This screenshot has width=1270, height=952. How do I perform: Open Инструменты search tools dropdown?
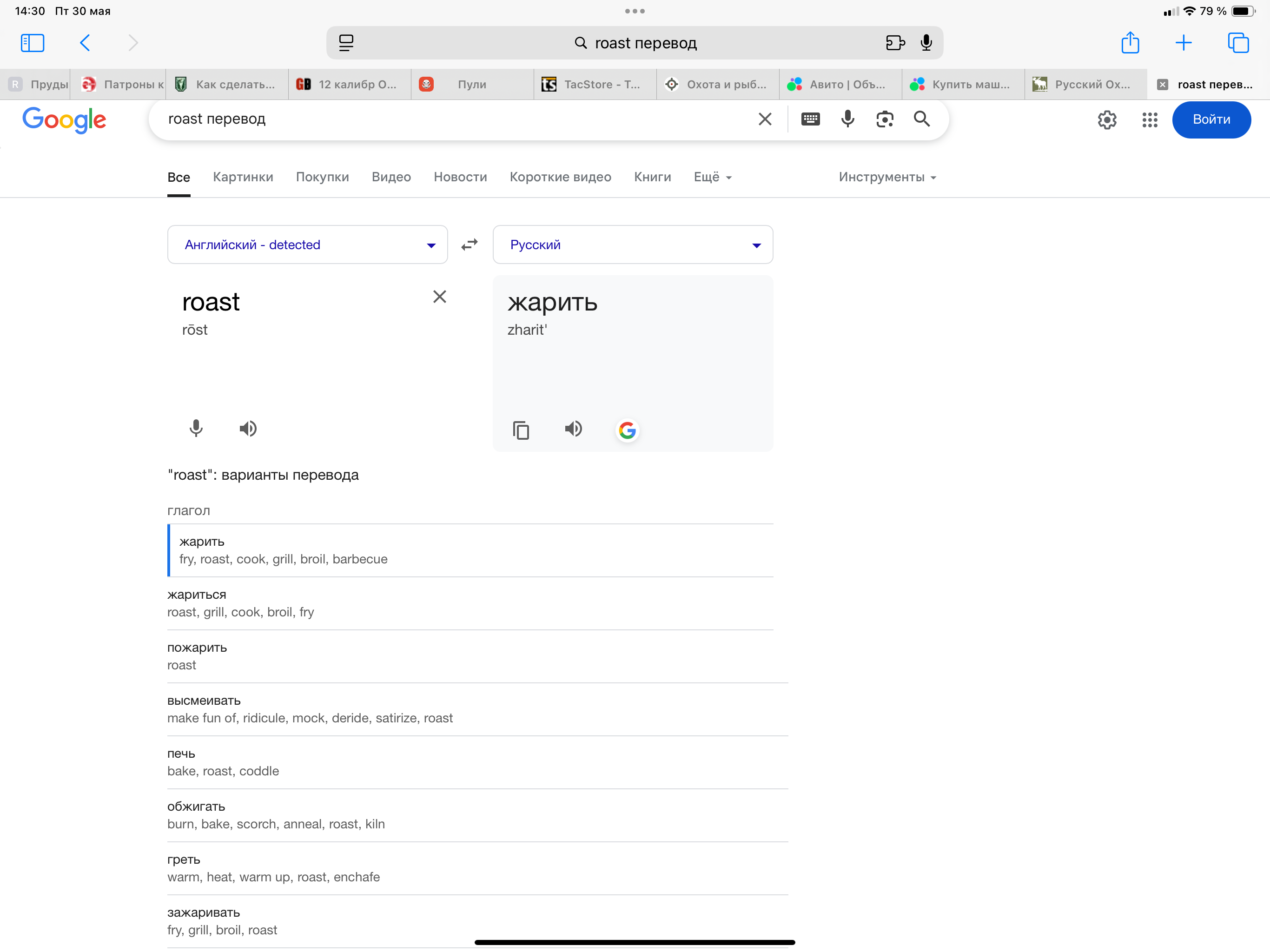(x=887, y=177)
